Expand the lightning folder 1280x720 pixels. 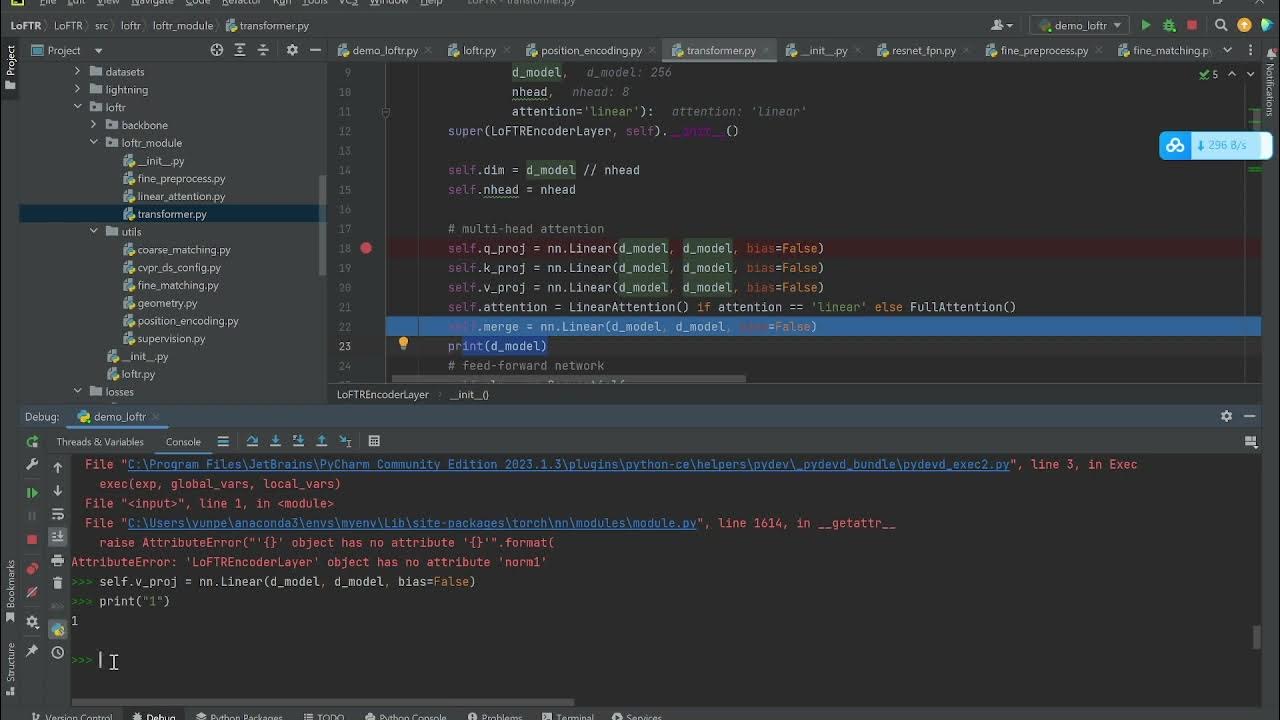tap(78, 90)
